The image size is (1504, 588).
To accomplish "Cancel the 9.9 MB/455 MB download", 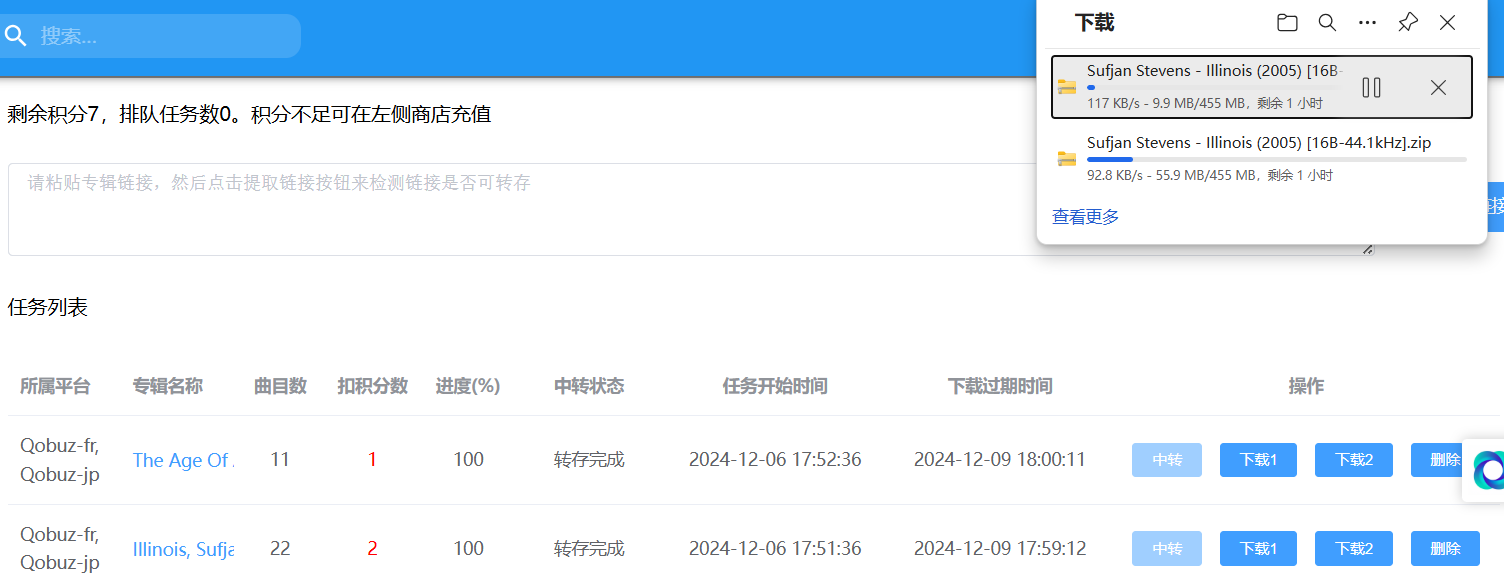I will point(1438,87).
